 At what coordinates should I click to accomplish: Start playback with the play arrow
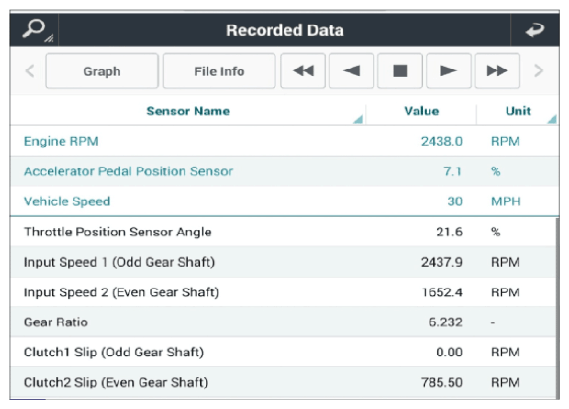click(x=449, y=71)
